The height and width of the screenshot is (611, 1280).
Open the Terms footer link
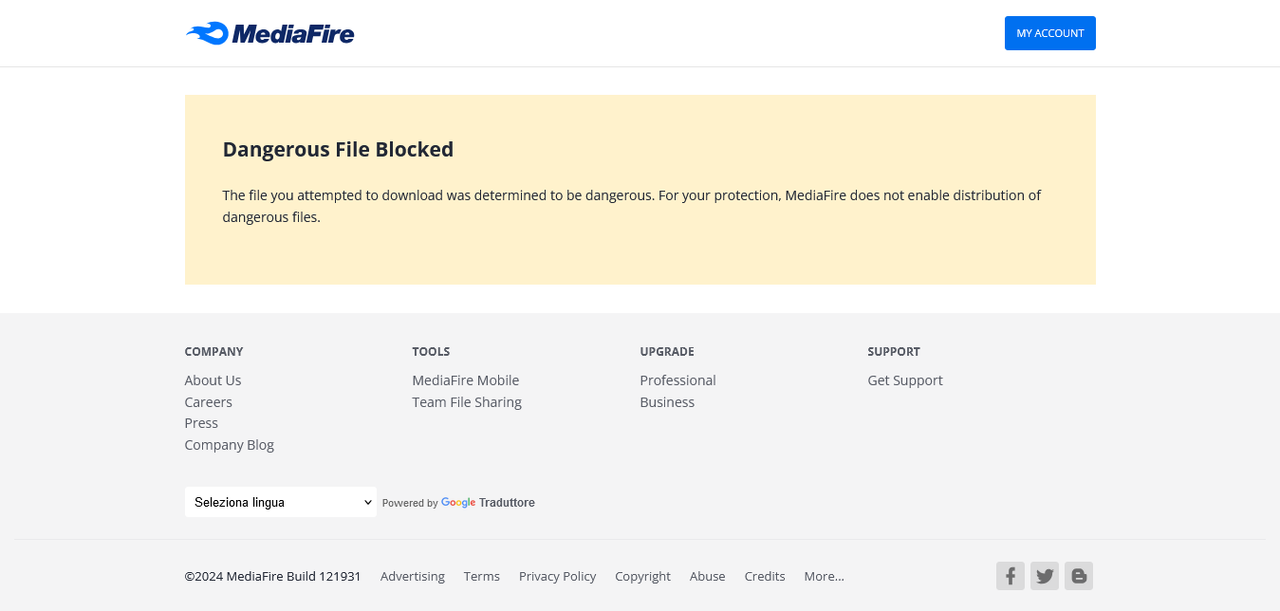[481, 576]
